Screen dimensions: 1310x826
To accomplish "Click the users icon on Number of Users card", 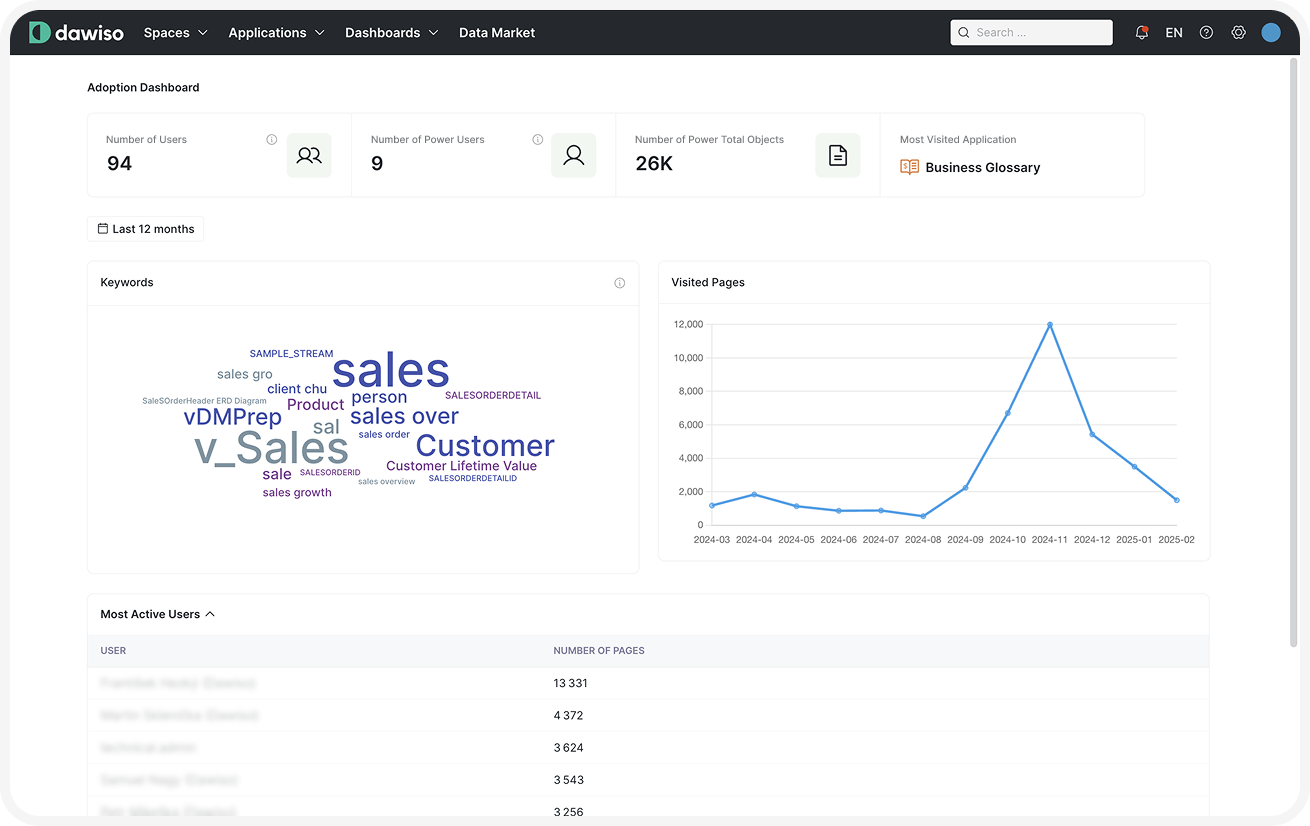I will click(308, 155).
